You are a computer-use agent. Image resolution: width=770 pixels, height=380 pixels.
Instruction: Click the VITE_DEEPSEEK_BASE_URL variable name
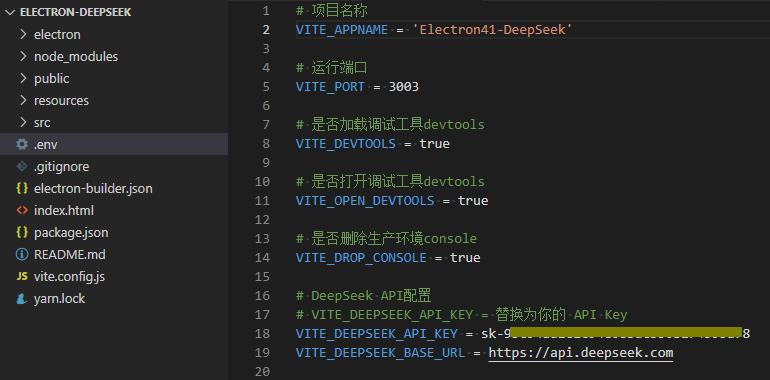tap(381, 353)
